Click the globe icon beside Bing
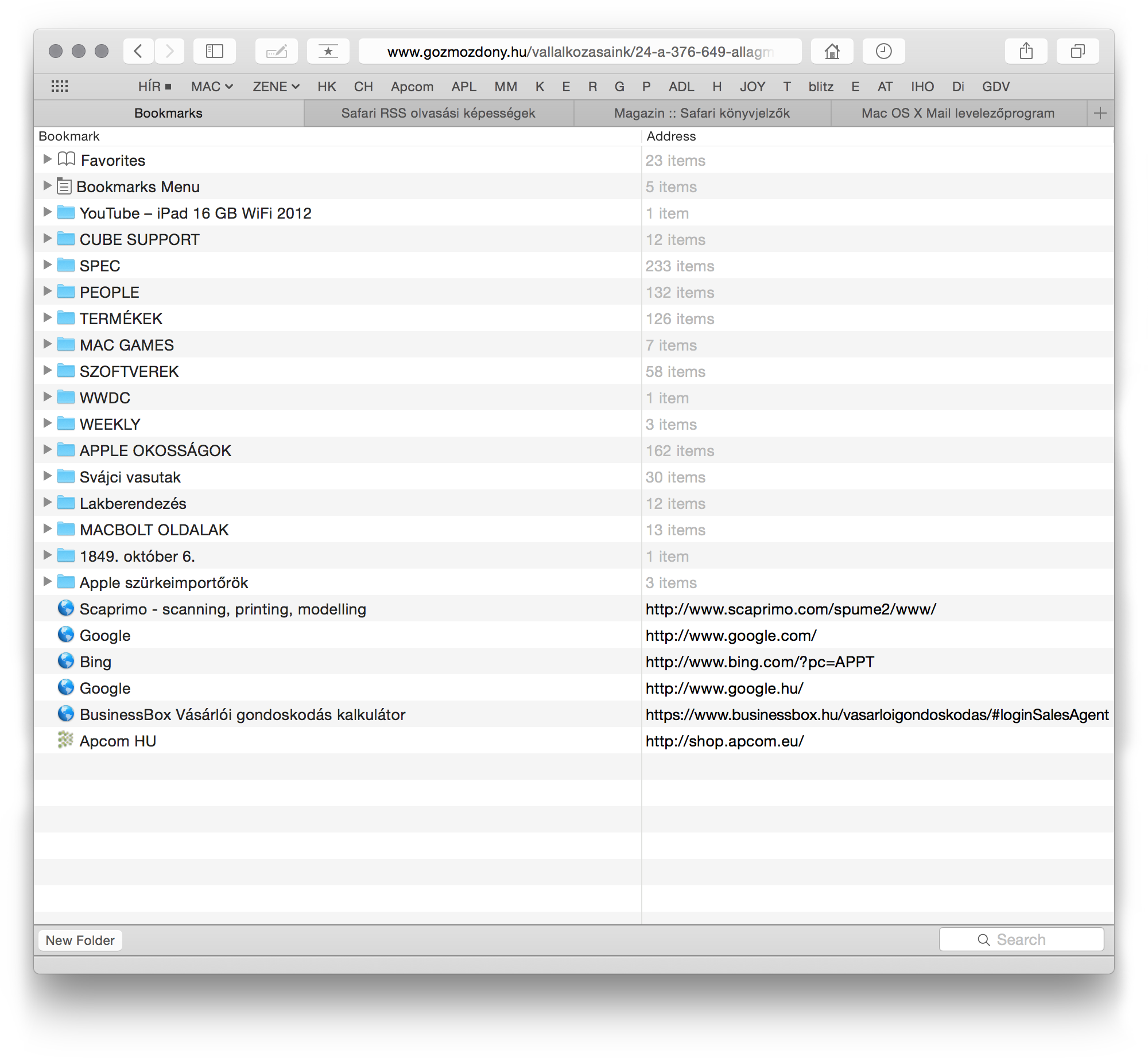This screenshot has width=1148, height=1058. click(66, 661)
